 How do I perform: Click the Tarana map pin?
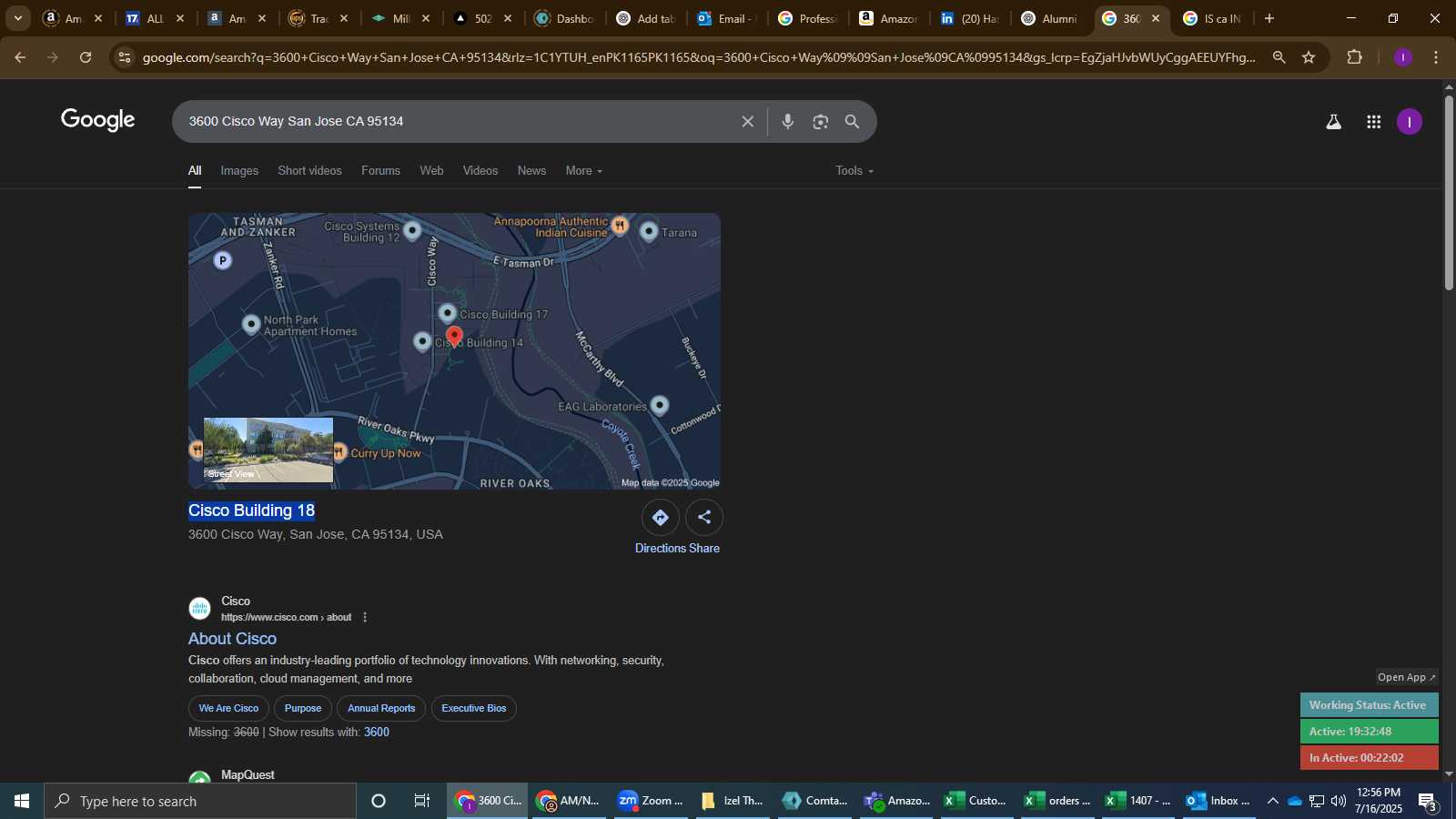pyautogui.click(x=649, y=231)
